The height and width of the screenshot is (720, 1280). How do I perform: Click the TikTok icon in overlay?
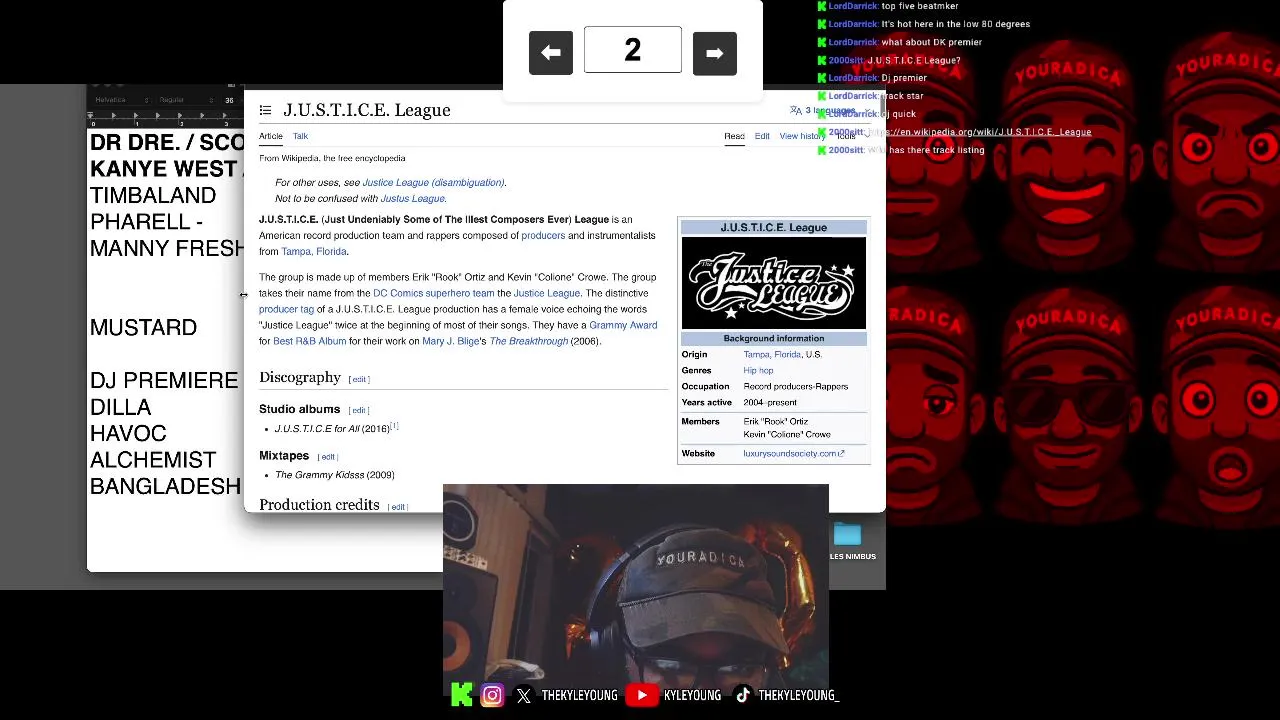[x=743, y=695]
